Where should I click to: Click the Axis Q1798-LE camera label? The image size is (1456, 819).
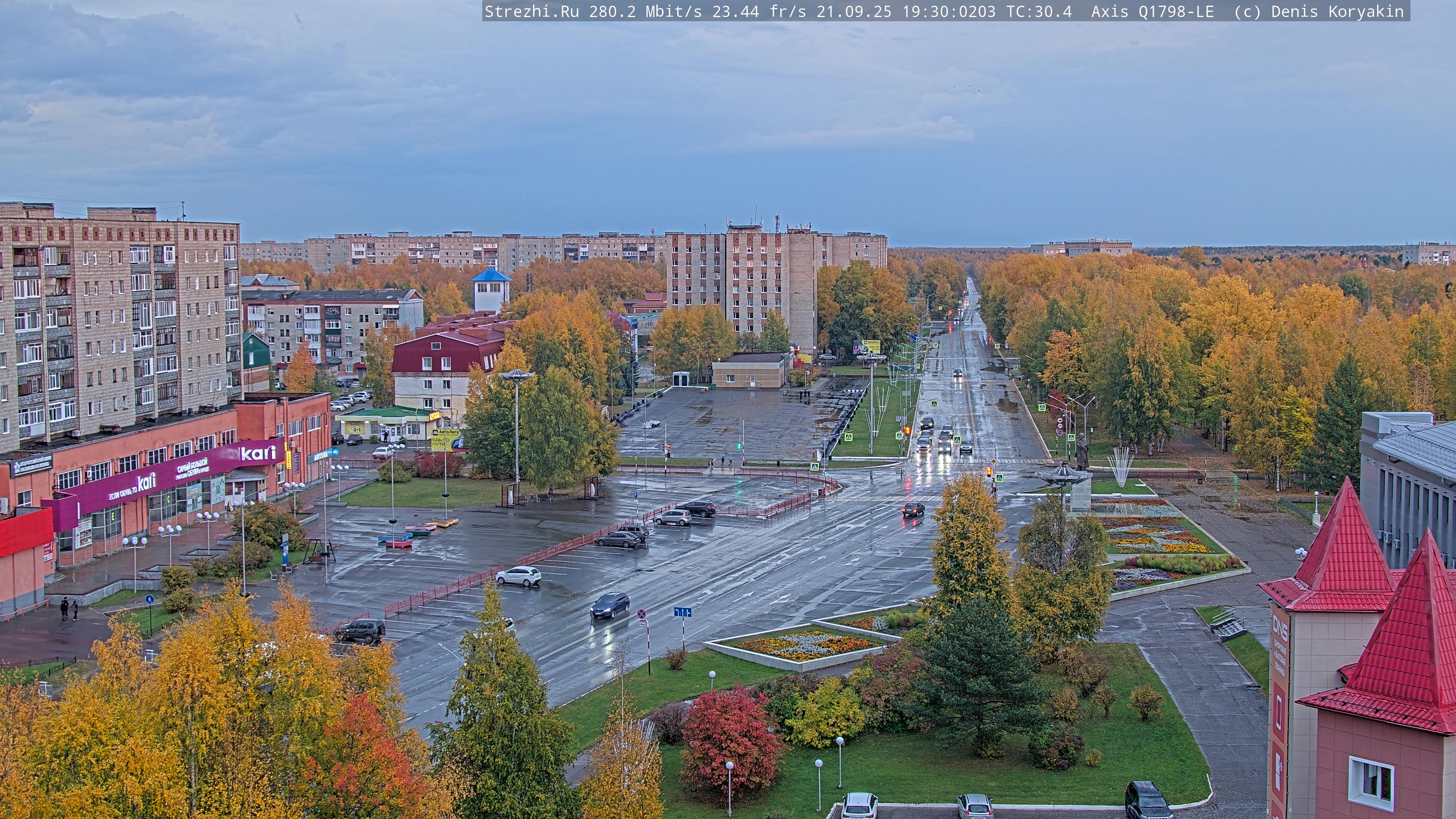(1153, 12)
